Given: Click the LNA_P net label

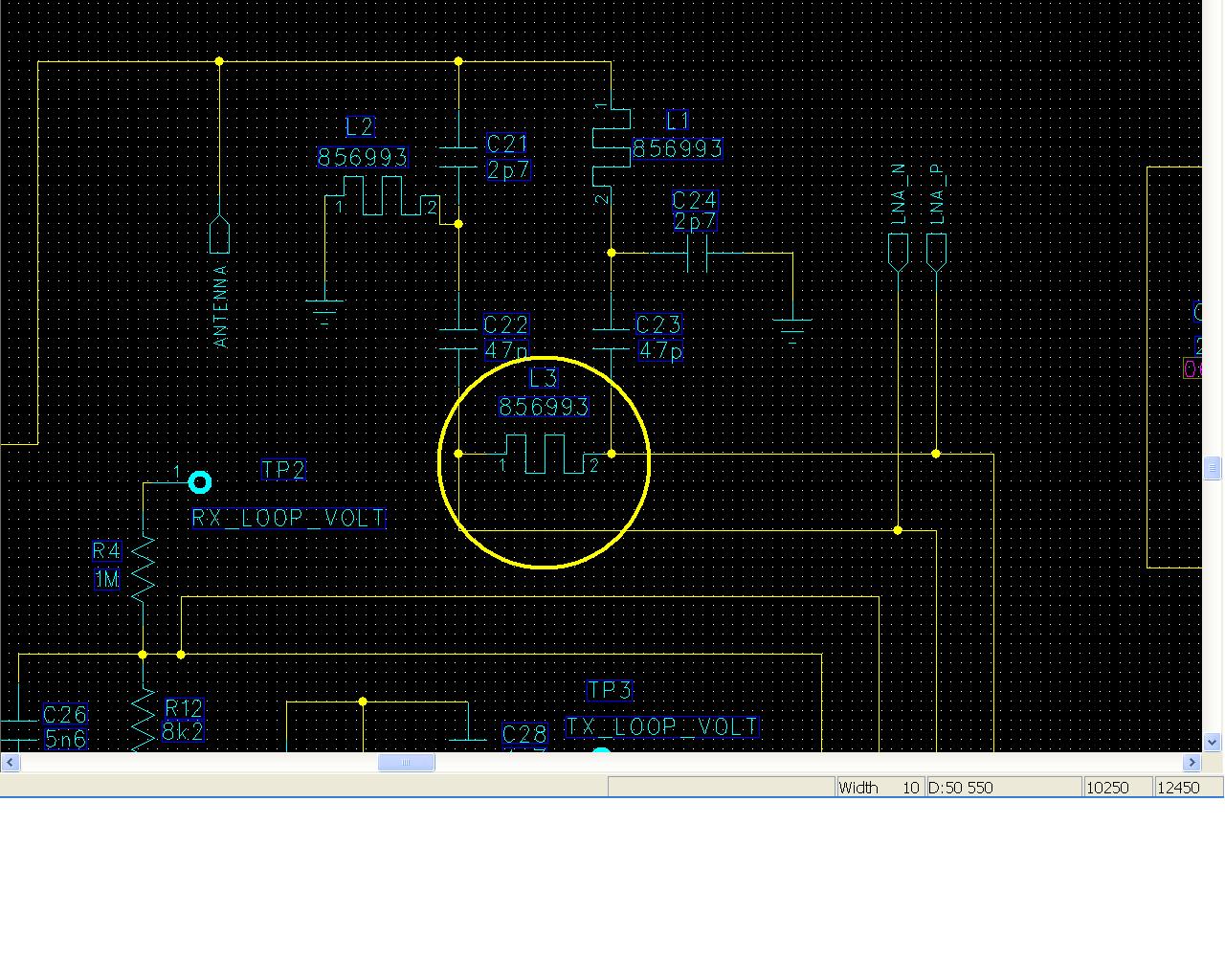Looking at the screenshot, I should (937, 196).
